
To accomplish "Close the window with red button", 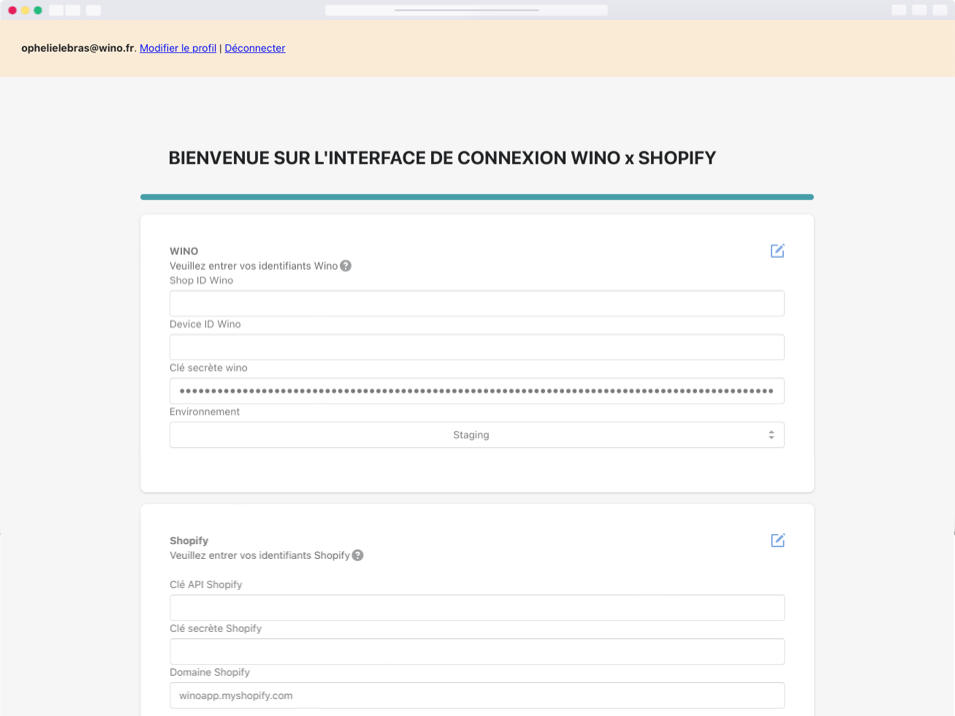I will (13, 10).
